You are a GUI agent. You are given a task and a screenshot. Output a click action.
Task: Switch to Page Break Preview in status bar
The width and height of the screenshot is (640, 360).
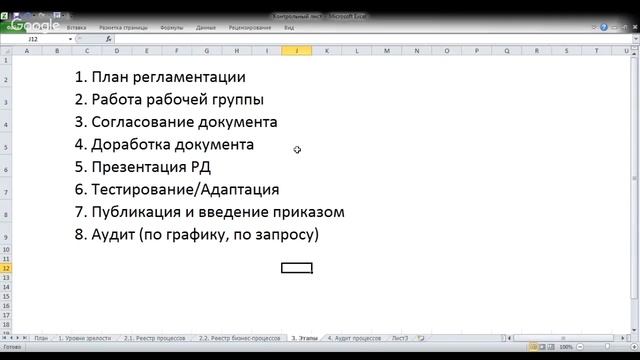pyautogui.click(x=551, y=347)
